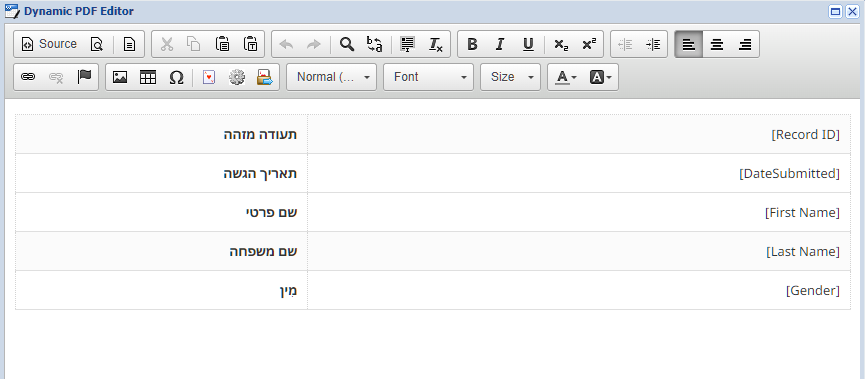Click the Remove Format icon
The image size is (865, 379).
click(x=436, y=44)
